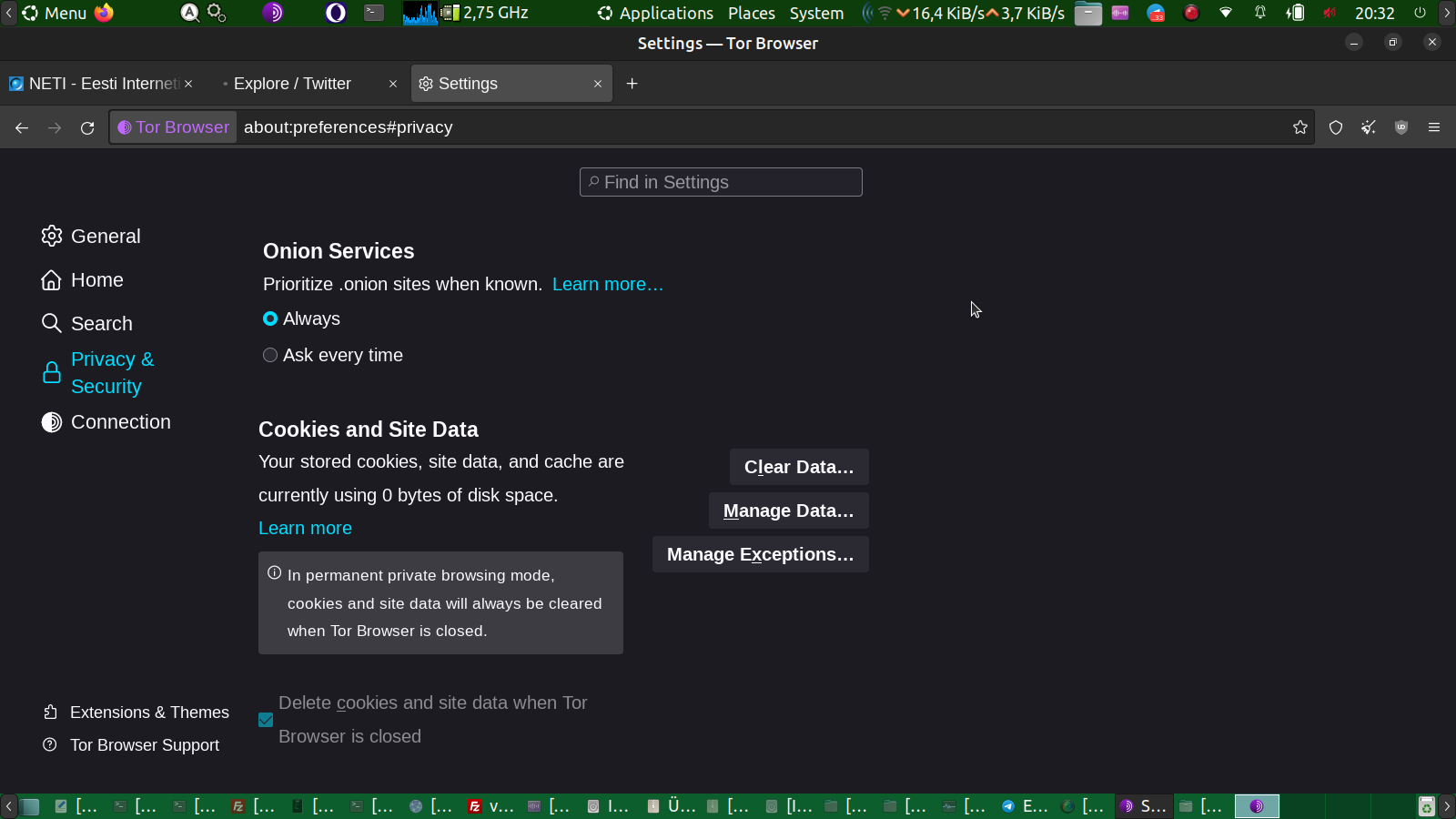Click the Tor Browser identity box in address bar
The image size is (1456, 819).
(174, 127)
